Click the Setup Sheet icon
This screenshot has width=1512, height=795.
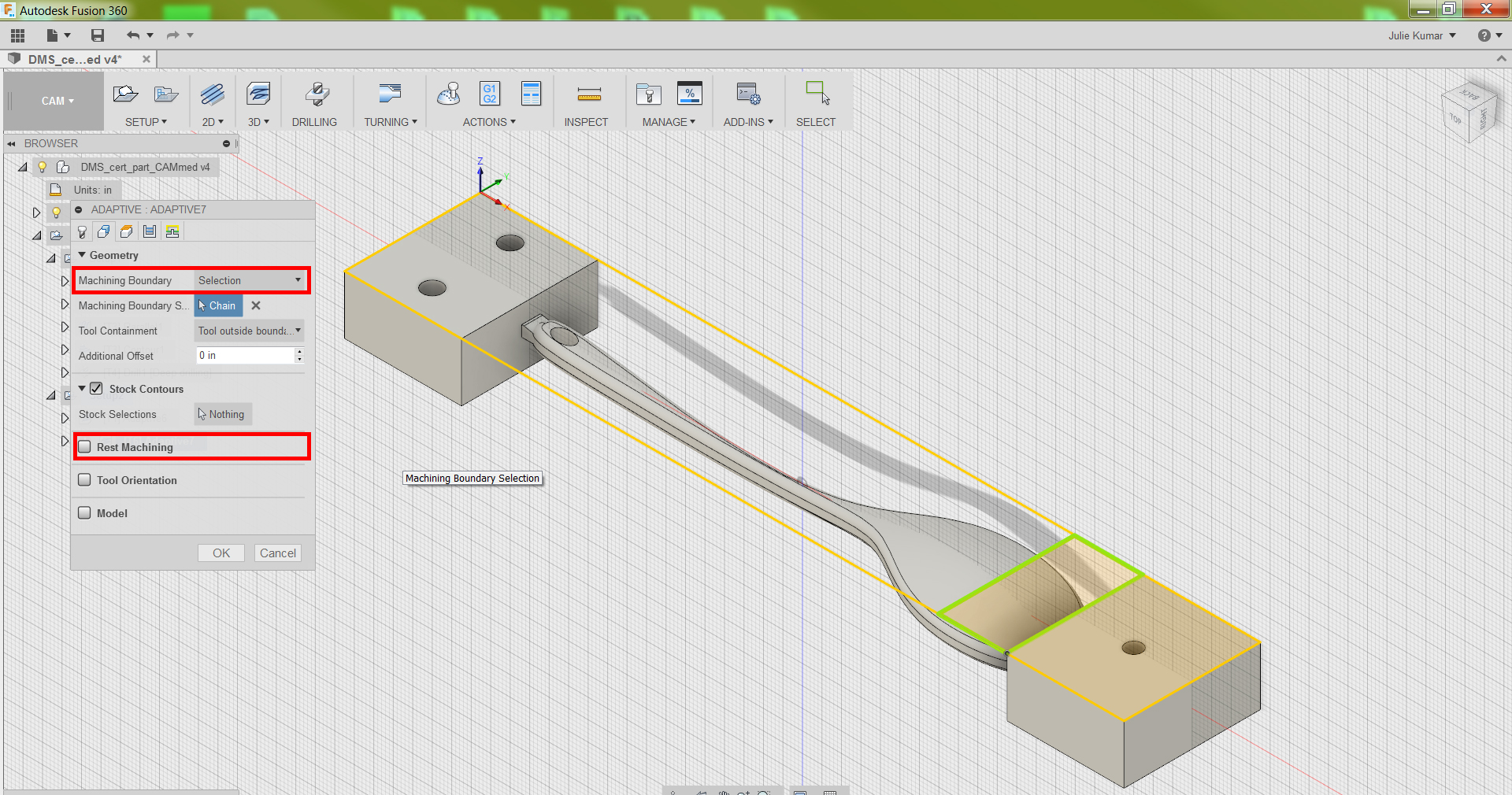point(532,94)
